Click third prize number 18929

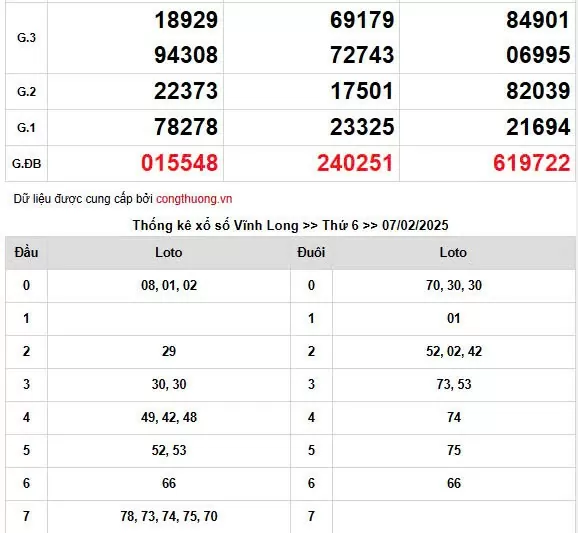tap(186, 20)
